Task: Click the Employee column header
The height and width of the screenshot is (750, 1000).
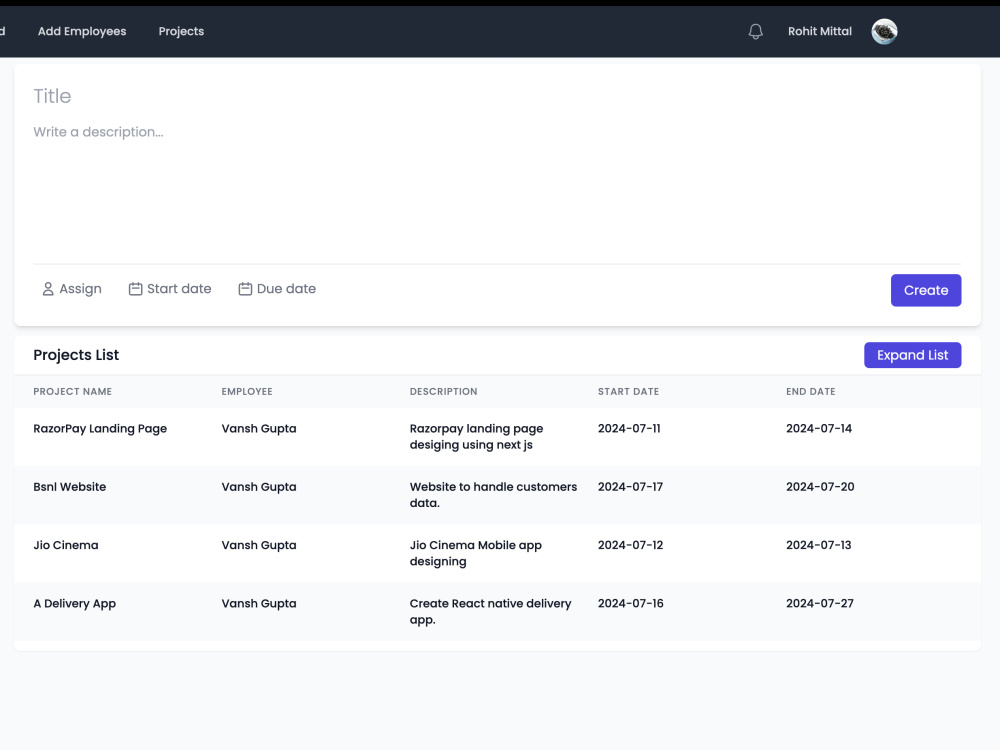Action: [247, 392]
